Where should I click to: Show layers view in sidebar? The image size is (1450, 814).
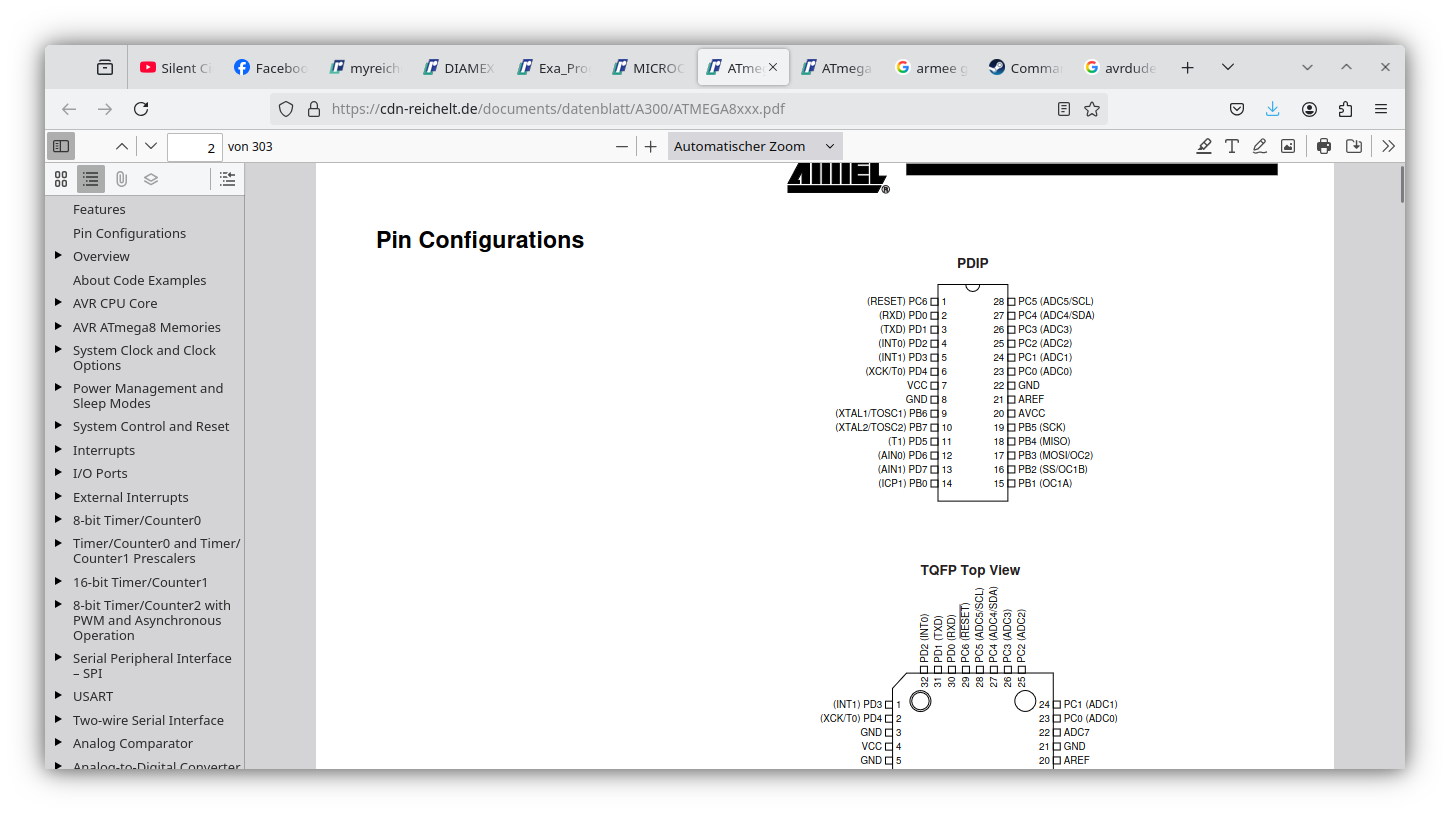151,179
